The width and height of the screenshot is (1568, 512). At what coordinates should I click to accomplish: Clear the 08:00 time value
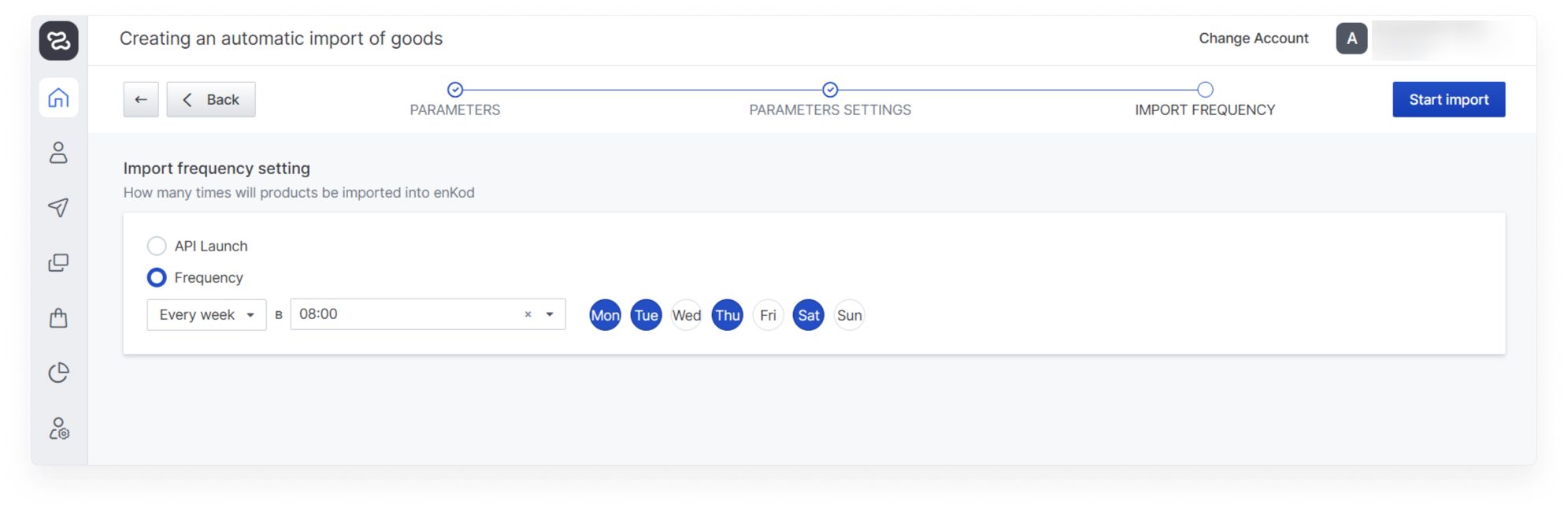coord(528,314)
